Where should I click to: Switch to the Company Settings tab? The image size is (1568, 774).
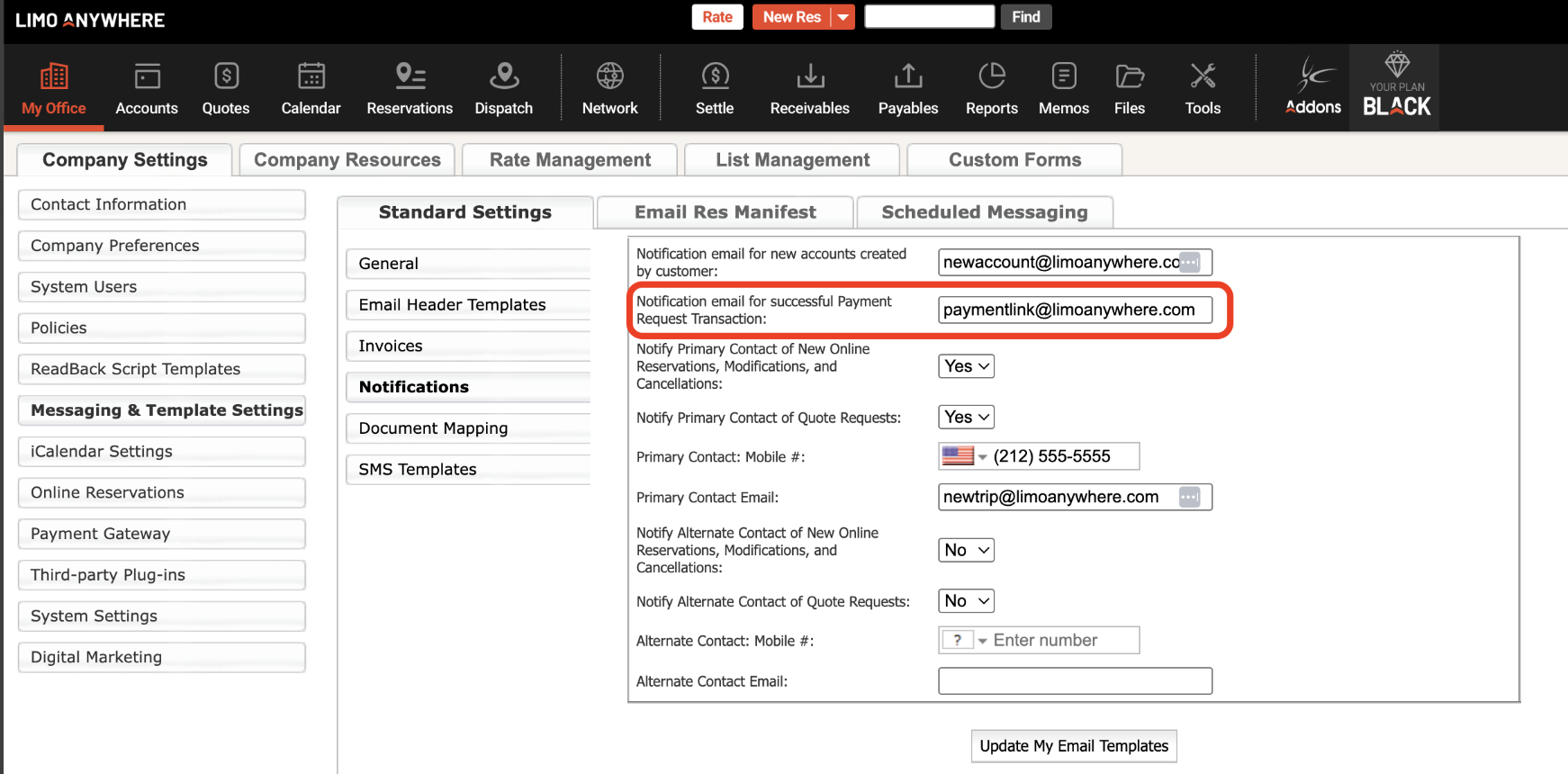pos(125,160)
